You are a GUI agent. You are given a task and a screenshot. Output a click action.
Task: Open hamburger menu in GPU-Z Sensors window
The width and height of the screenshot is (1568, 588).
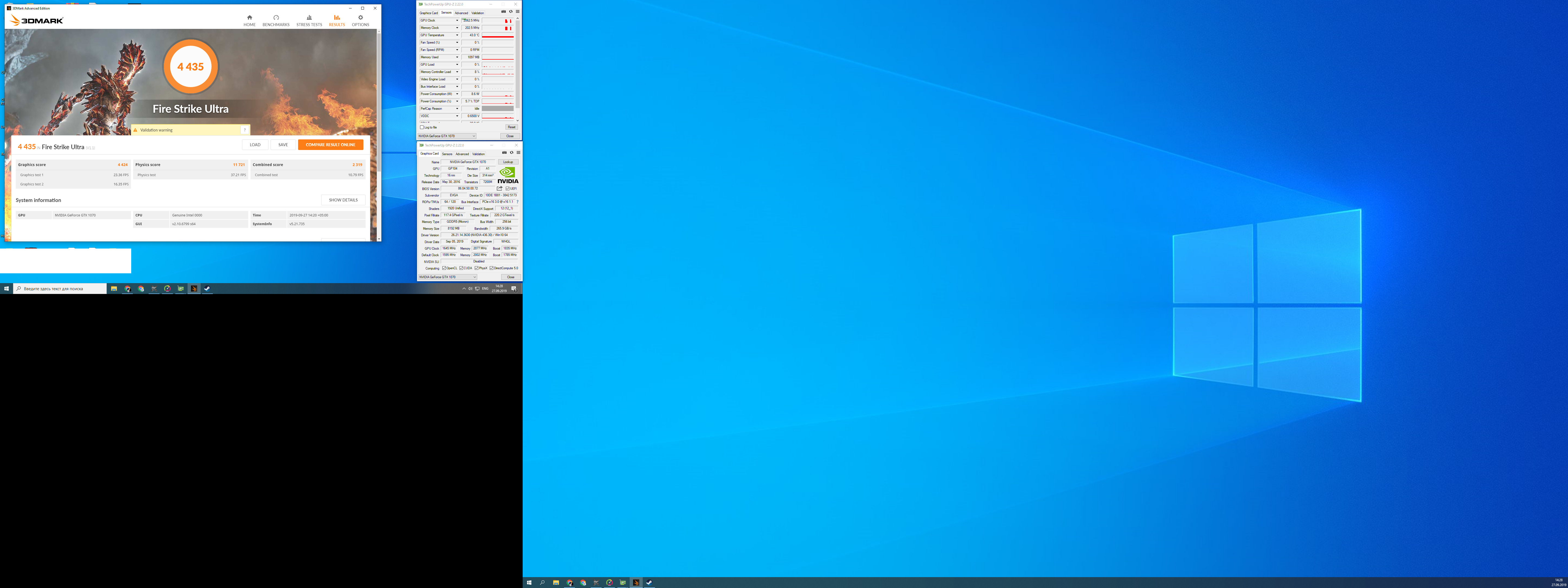[x=517, y=11]
